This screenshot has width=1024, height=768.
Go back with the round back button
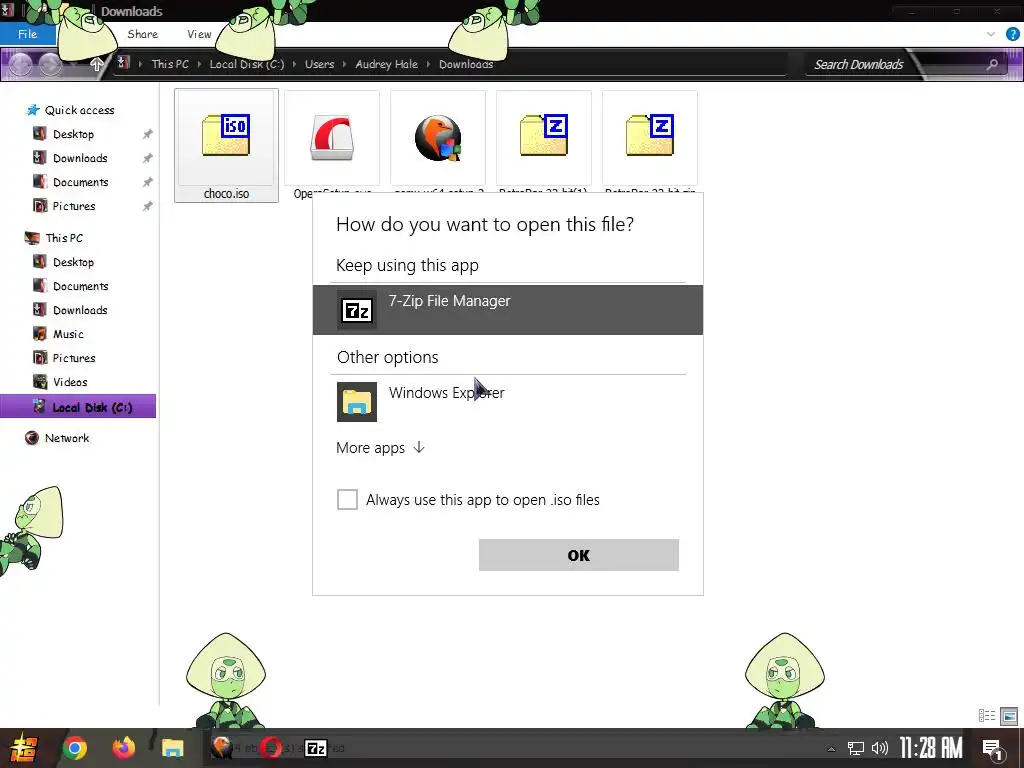pyautogui.click(x=19, y=64)
